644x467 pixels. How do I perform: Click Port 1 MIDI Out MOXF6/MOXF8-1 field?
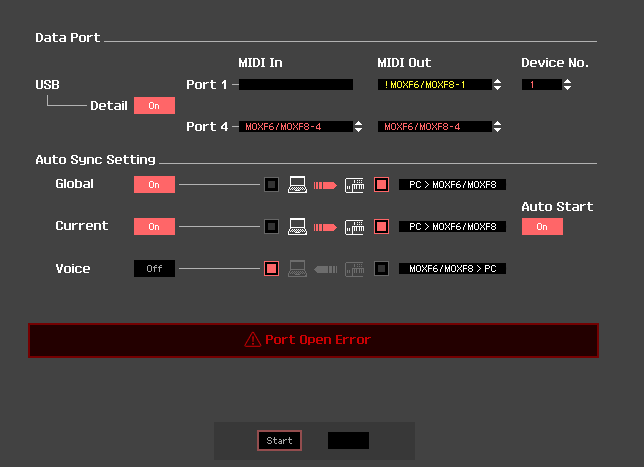(435, 85)
